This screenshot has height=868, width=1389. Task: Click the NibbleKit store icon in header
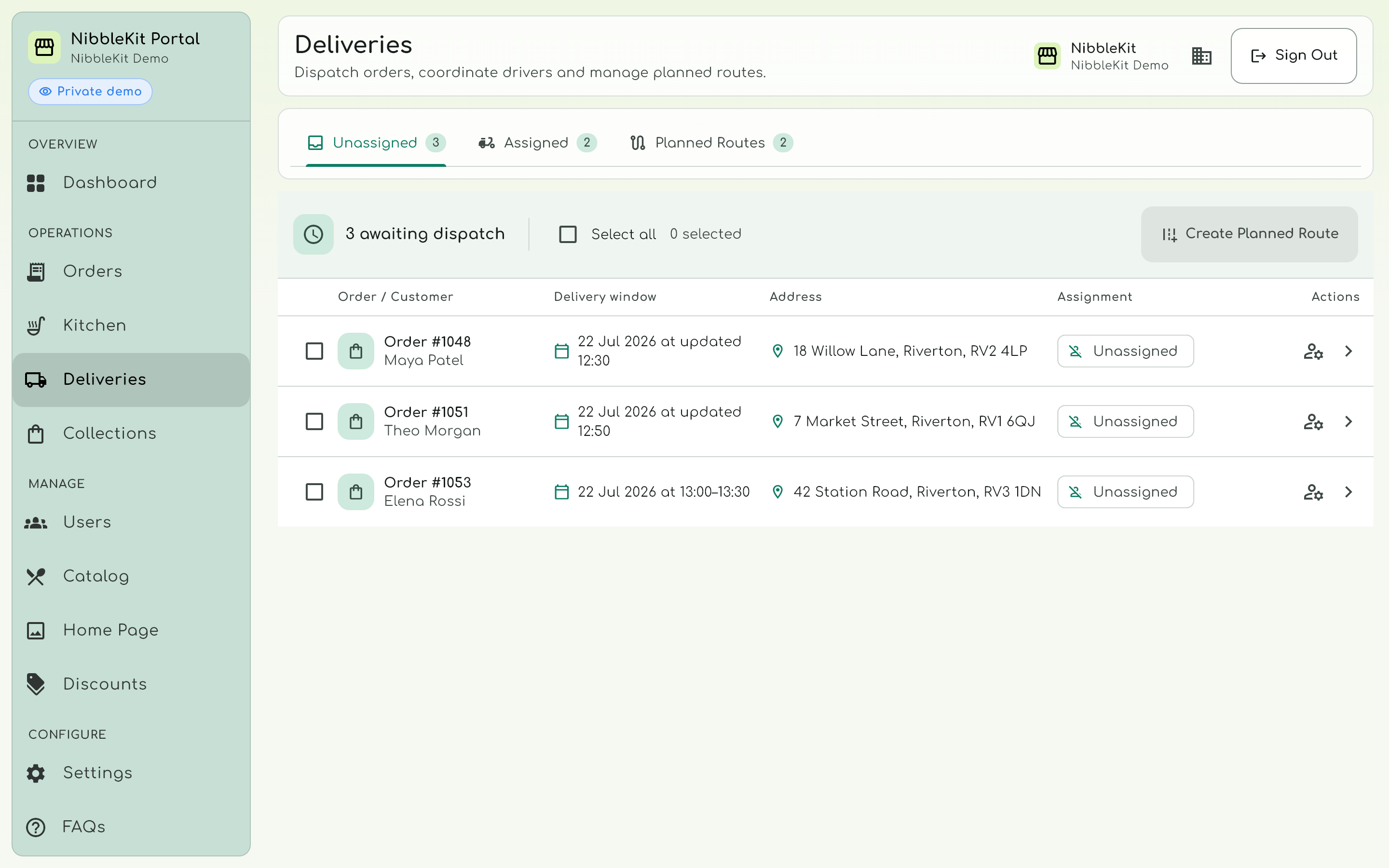click(1048, 55)
